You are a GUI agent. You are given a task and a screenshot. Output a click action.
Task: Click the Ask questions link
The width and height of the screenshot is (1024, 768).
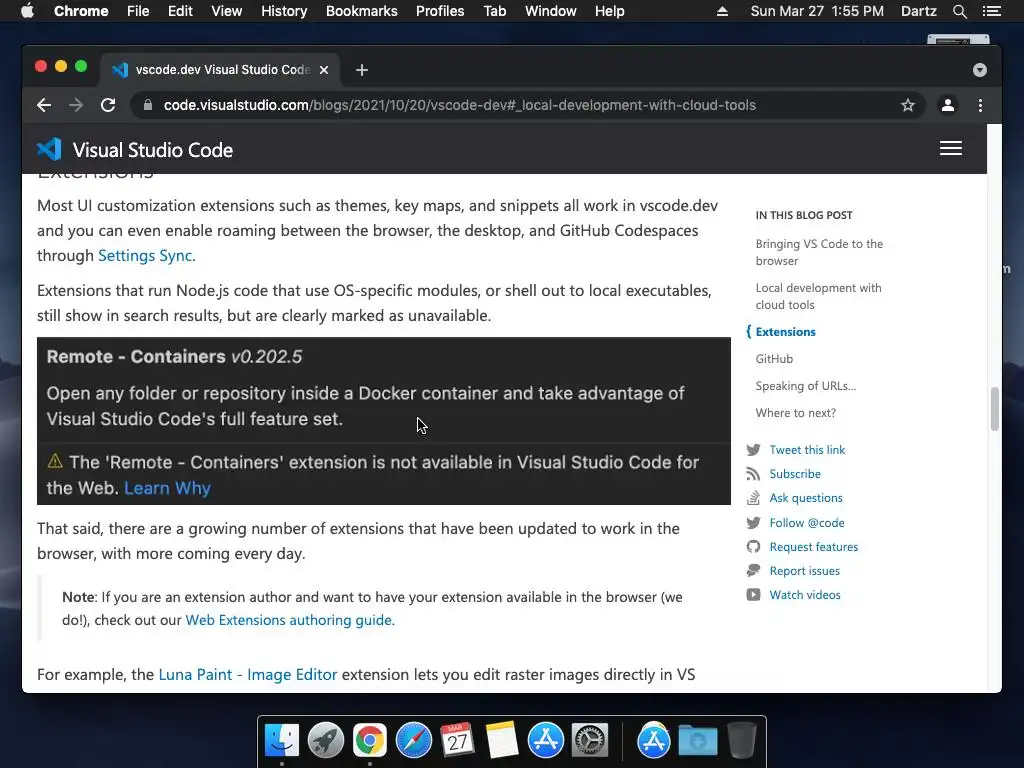[x=806, y=498]
